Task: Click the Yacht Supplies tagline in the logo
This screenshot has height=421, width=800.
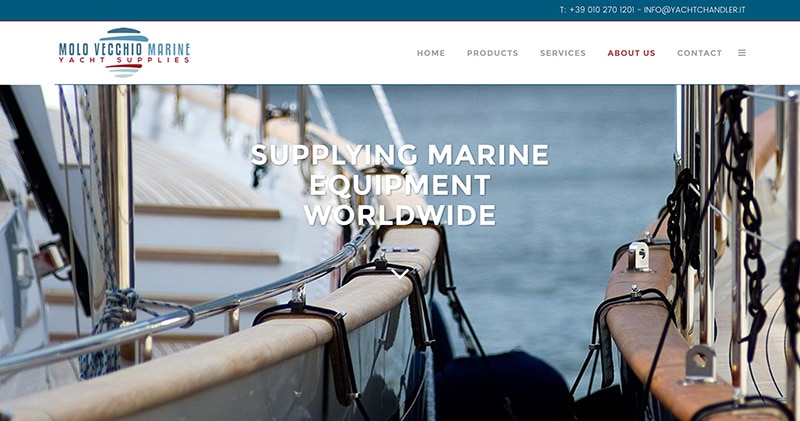Action: point(124,60)
